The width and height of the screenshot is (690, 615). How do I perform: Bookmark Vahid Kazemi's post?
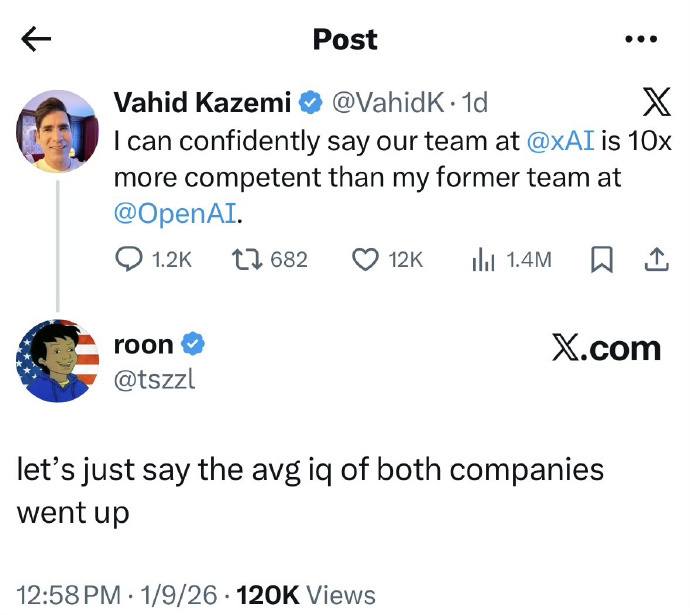(x=601, y=260)
